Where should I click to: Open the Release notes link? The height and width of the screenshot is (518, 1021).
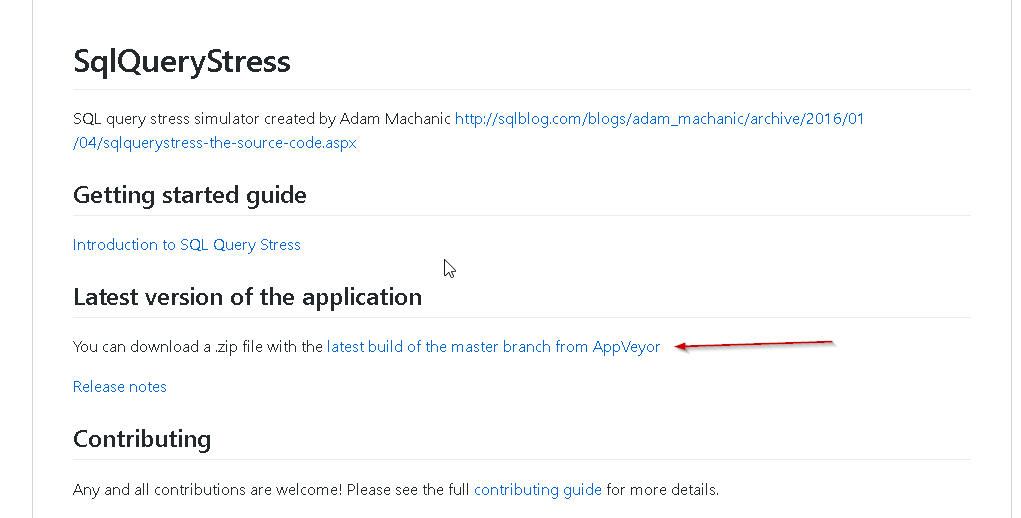(x=120, y=387)
